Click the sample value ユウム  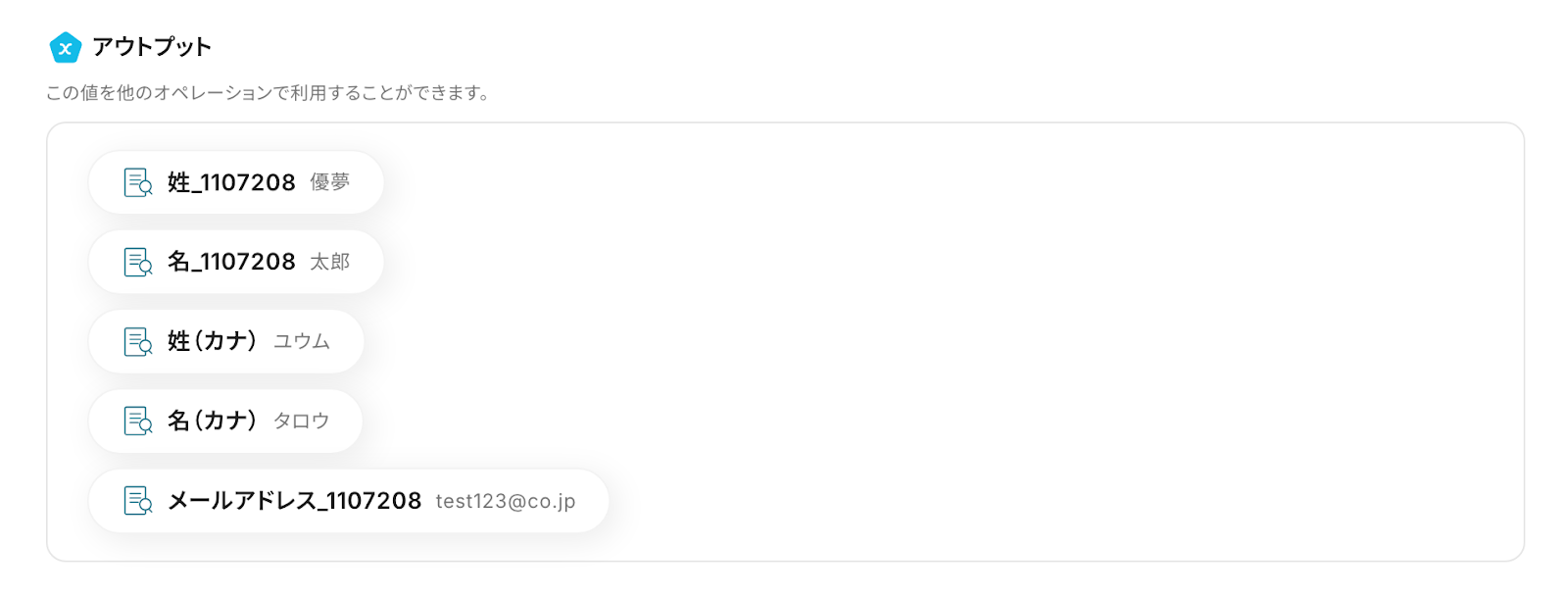coord(302,341)
